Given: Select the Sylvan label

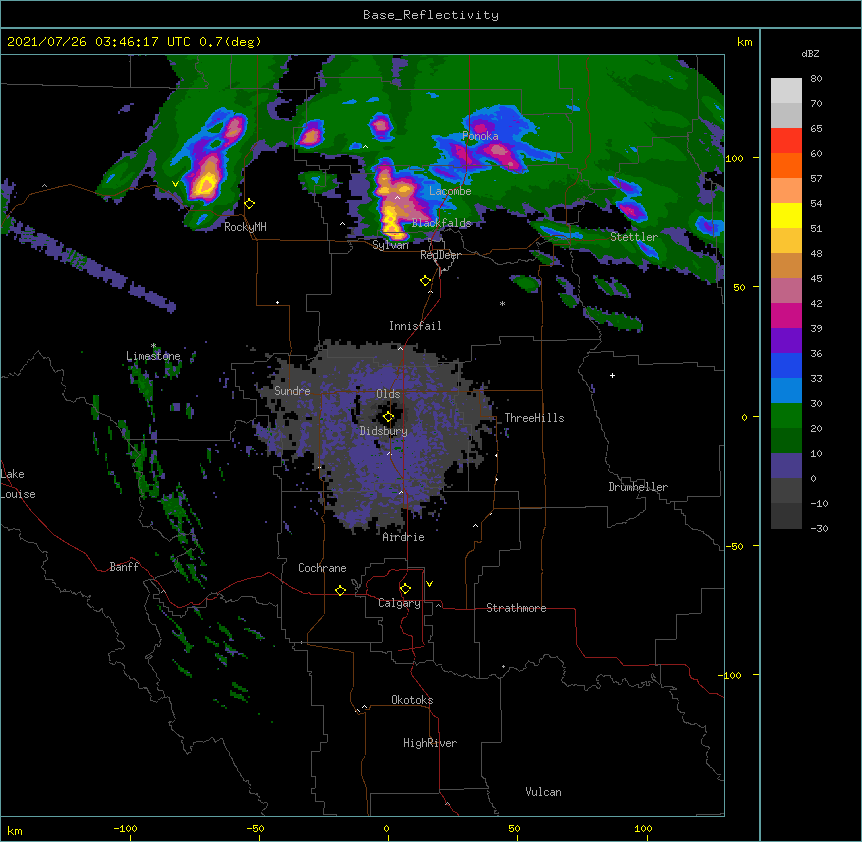Looking at the screenshot, I should tap(390, 245).
